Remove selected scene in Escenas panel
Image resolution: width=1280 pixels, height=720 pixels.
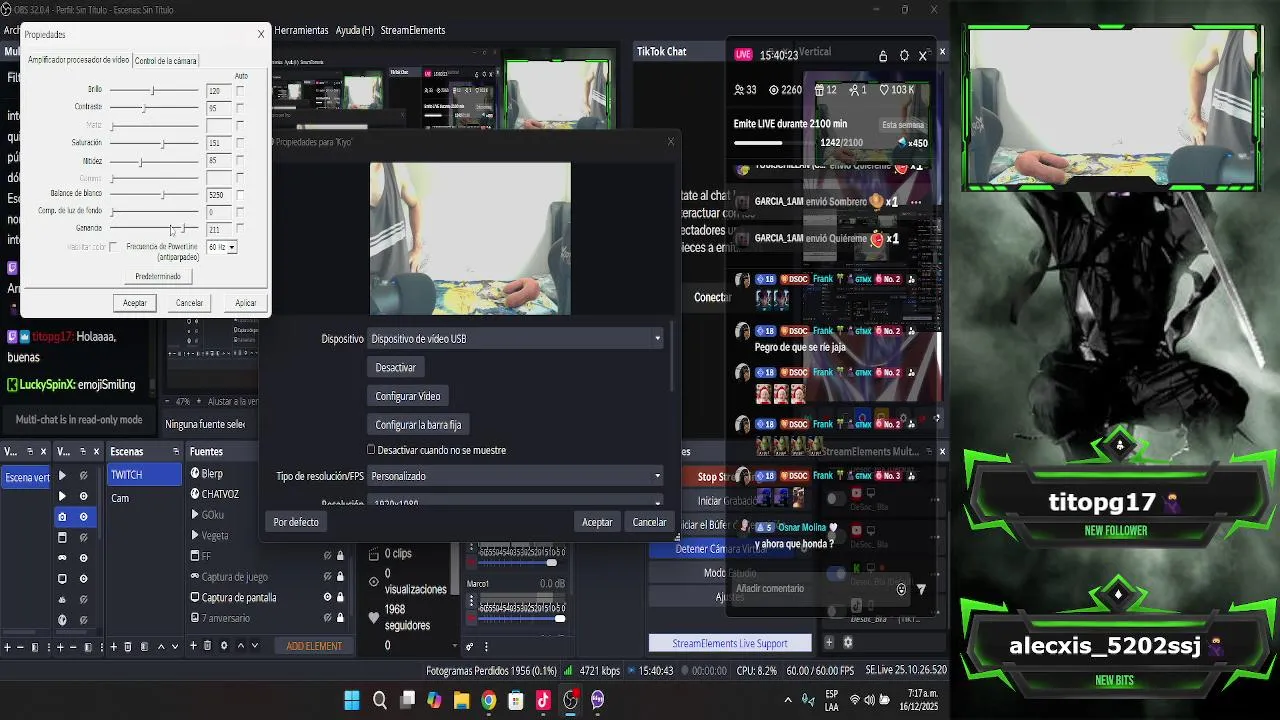tap(128, 647)
